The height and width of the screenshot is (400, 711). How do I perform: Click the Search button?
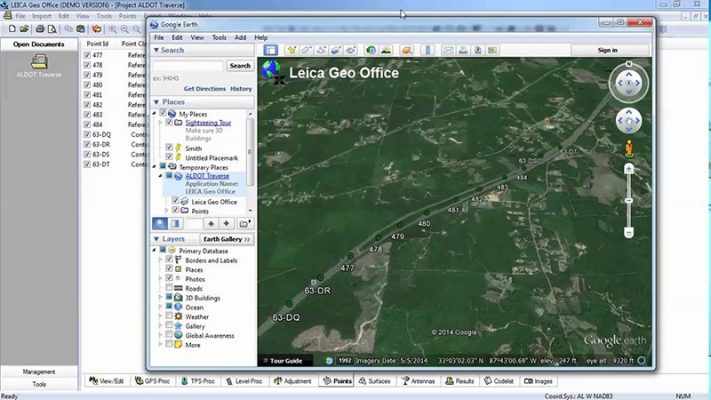240,66
